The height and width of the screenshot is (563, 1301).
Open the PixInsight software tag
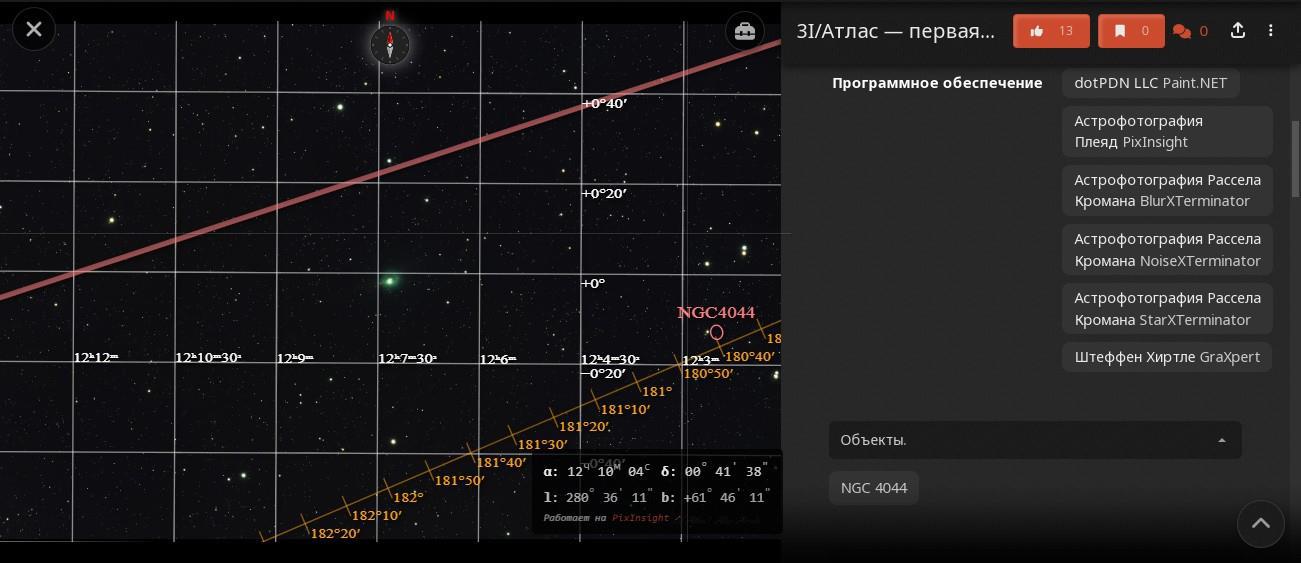[x=1167, y=131]
